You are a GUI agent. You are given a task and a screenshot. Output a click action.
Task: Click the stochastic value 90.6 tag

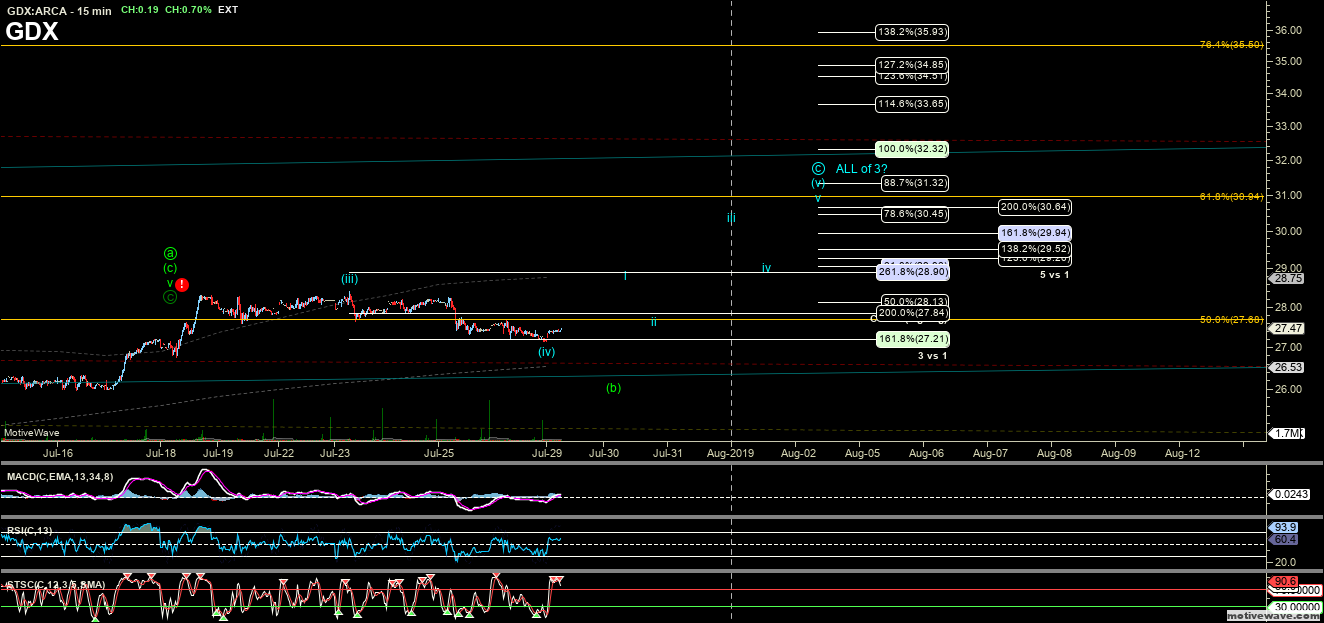tap(1285, 582)
